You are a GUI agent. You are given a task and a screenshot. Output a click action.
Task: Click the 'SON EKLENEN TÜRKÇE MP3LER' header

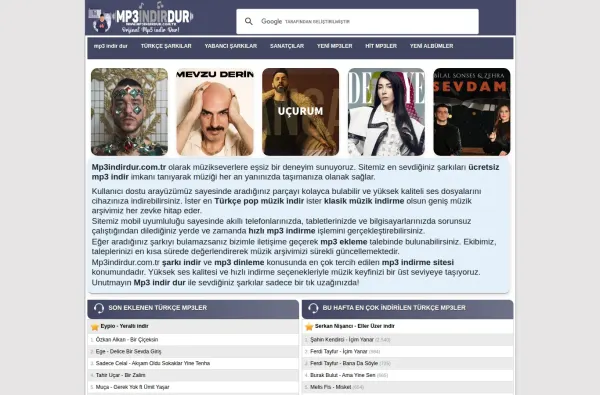tap(158, 308)
